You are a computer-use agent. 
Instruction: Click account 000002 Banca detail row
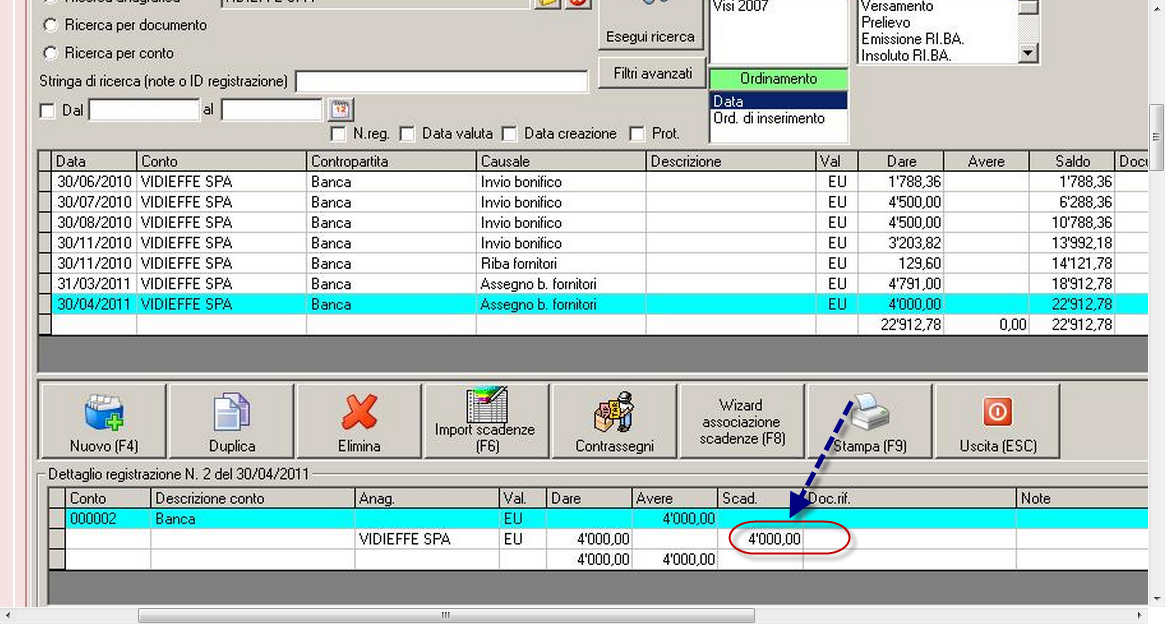[x=598, y=519]
